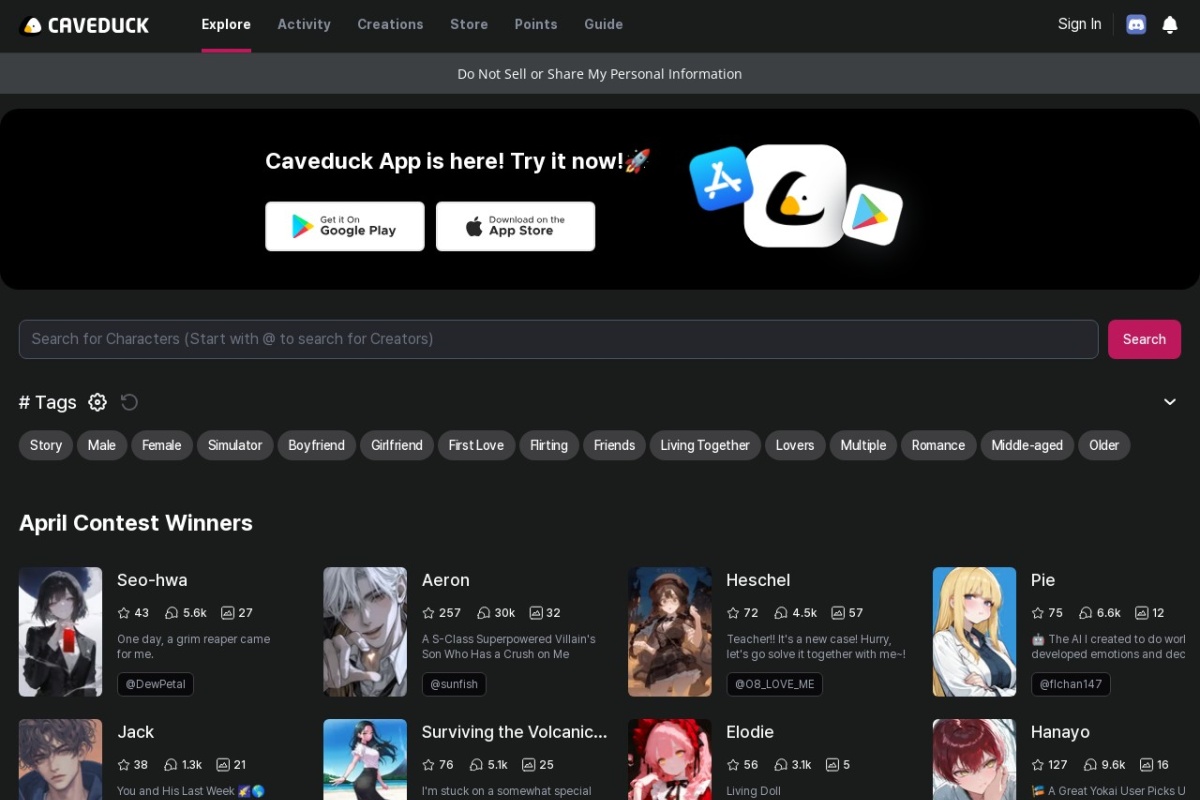This screenshot has height=800, width=1200.
Task: Open the Store menu item
Action: pyautogui.click(x=469, y=24)
